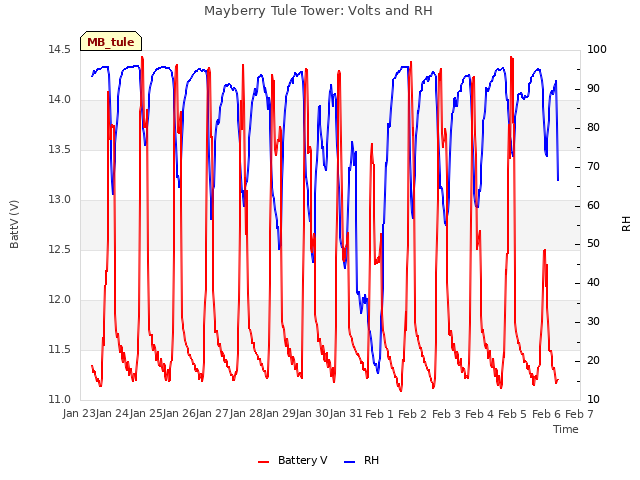Click the RH right axis title
The image size is (640, 480).
(626, 224)
